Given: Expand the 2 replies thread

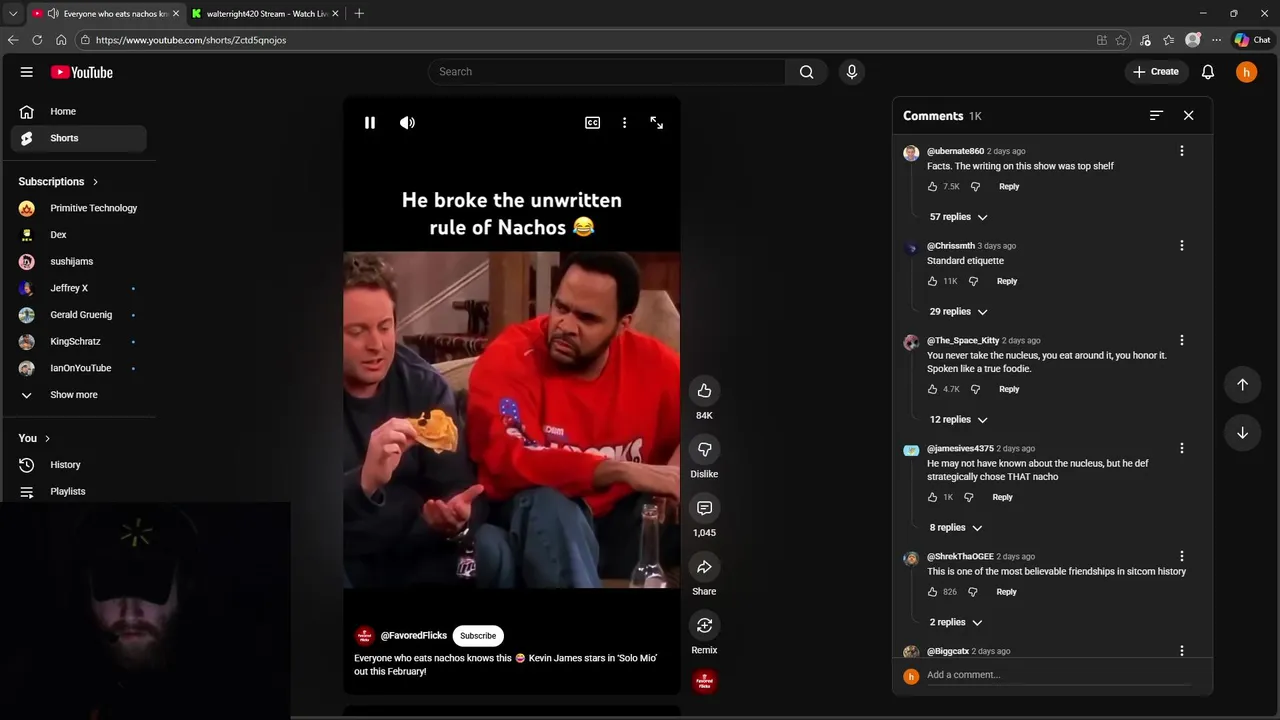Looking at the screenshot, I should tap(955, 623).
